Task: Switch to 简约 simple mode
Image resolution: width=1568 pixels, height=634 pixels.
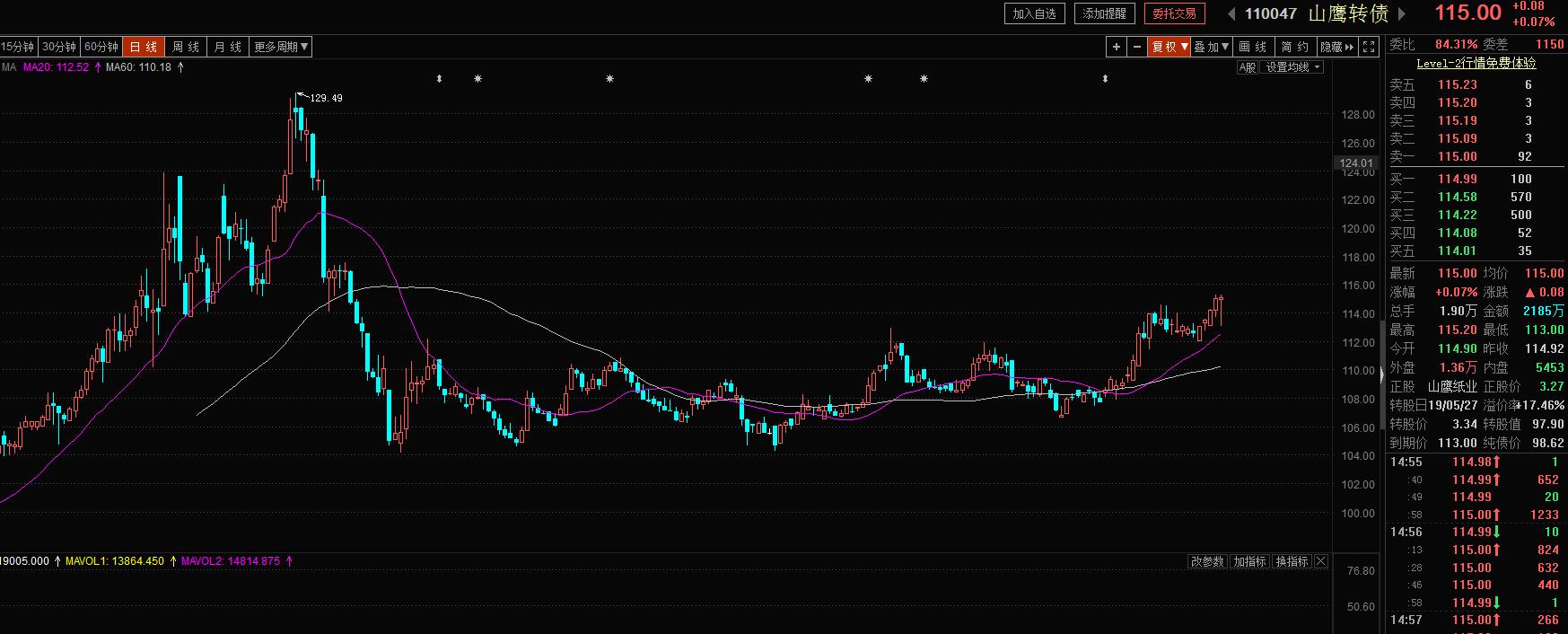Action: tap(1295, 47)
